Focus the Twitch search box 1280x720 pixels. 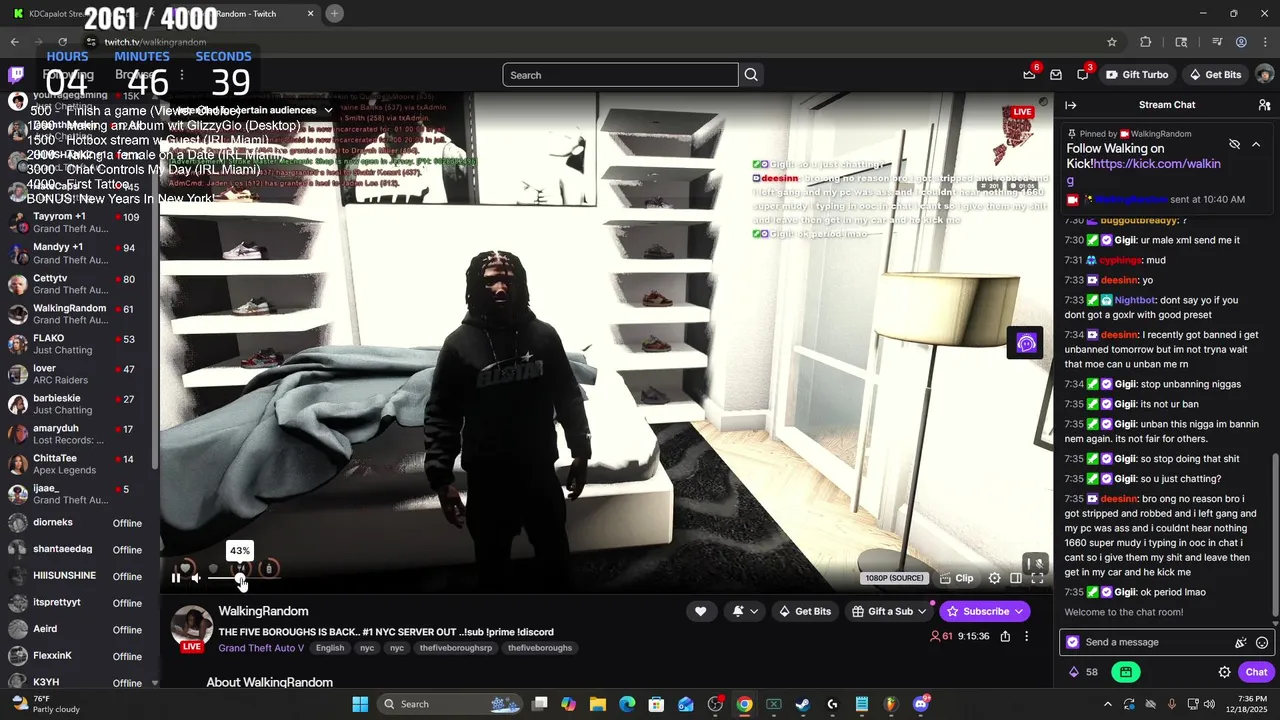click(x=620, y=75)
